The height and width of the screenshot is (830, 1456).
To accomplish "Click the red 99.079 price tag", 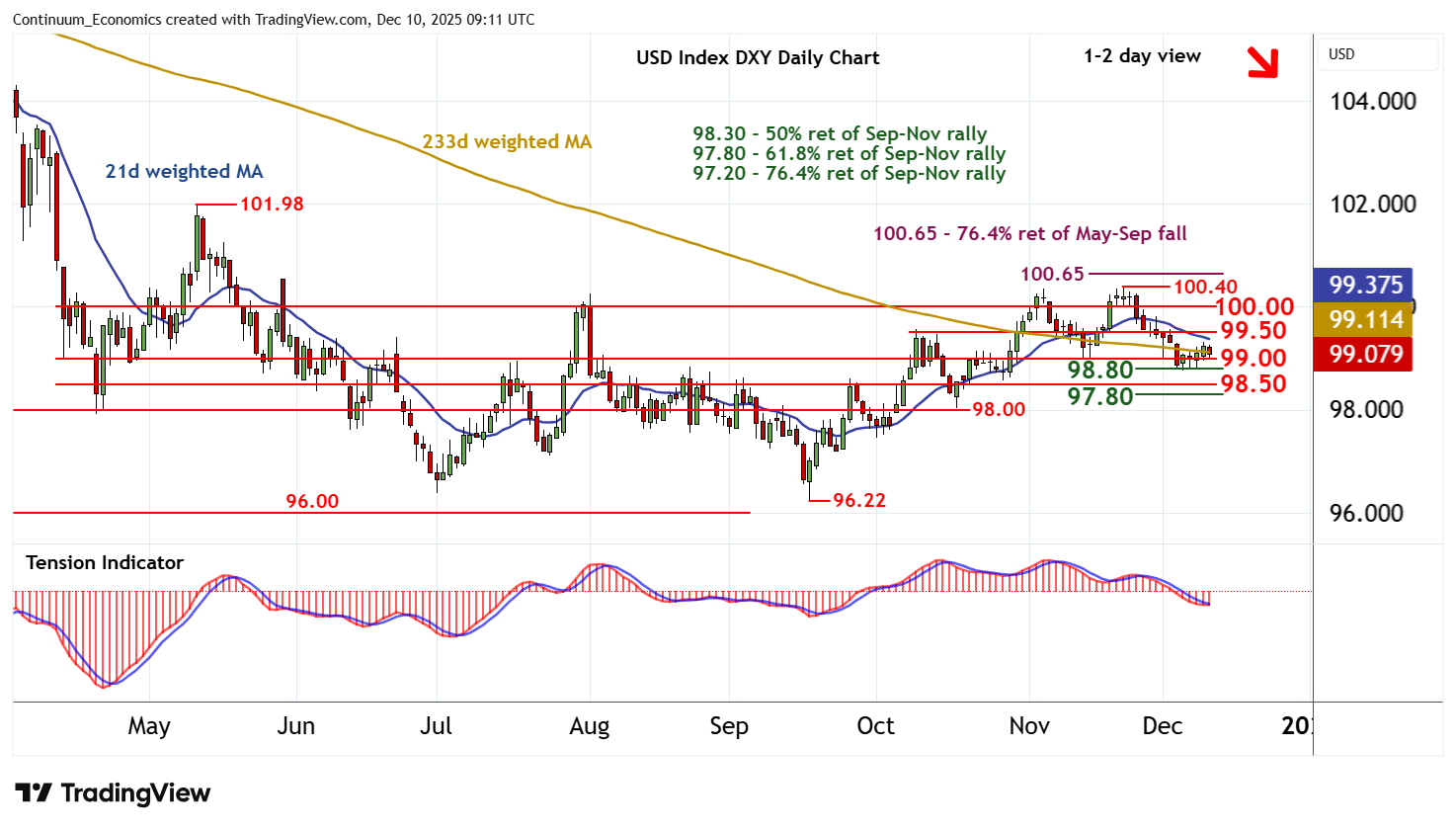I will [1365, 354].
